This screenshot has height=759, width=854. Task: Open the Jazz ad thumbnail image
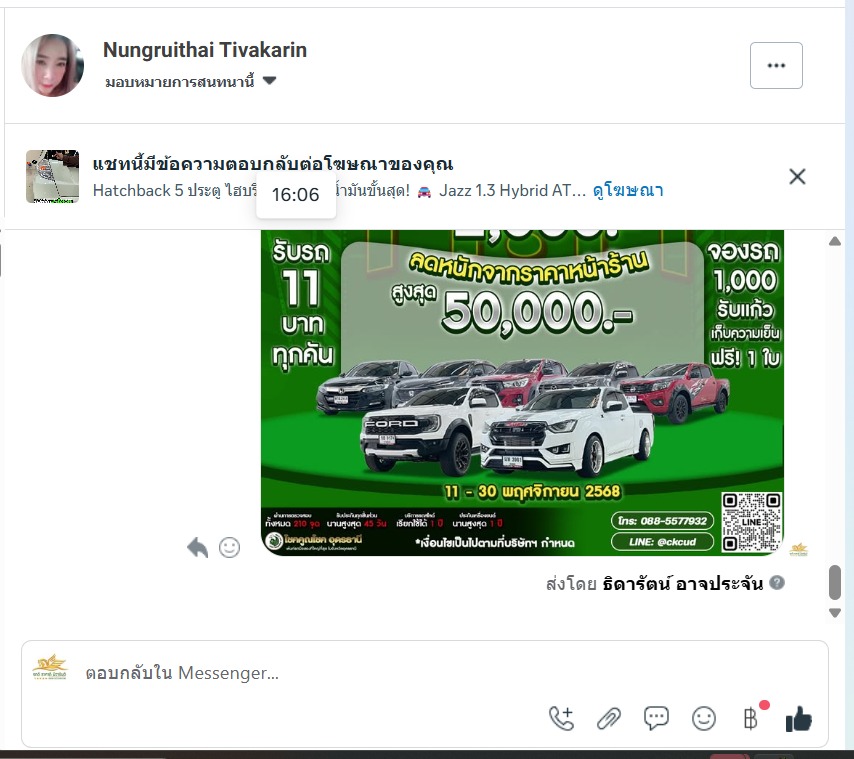coord(52,176)
